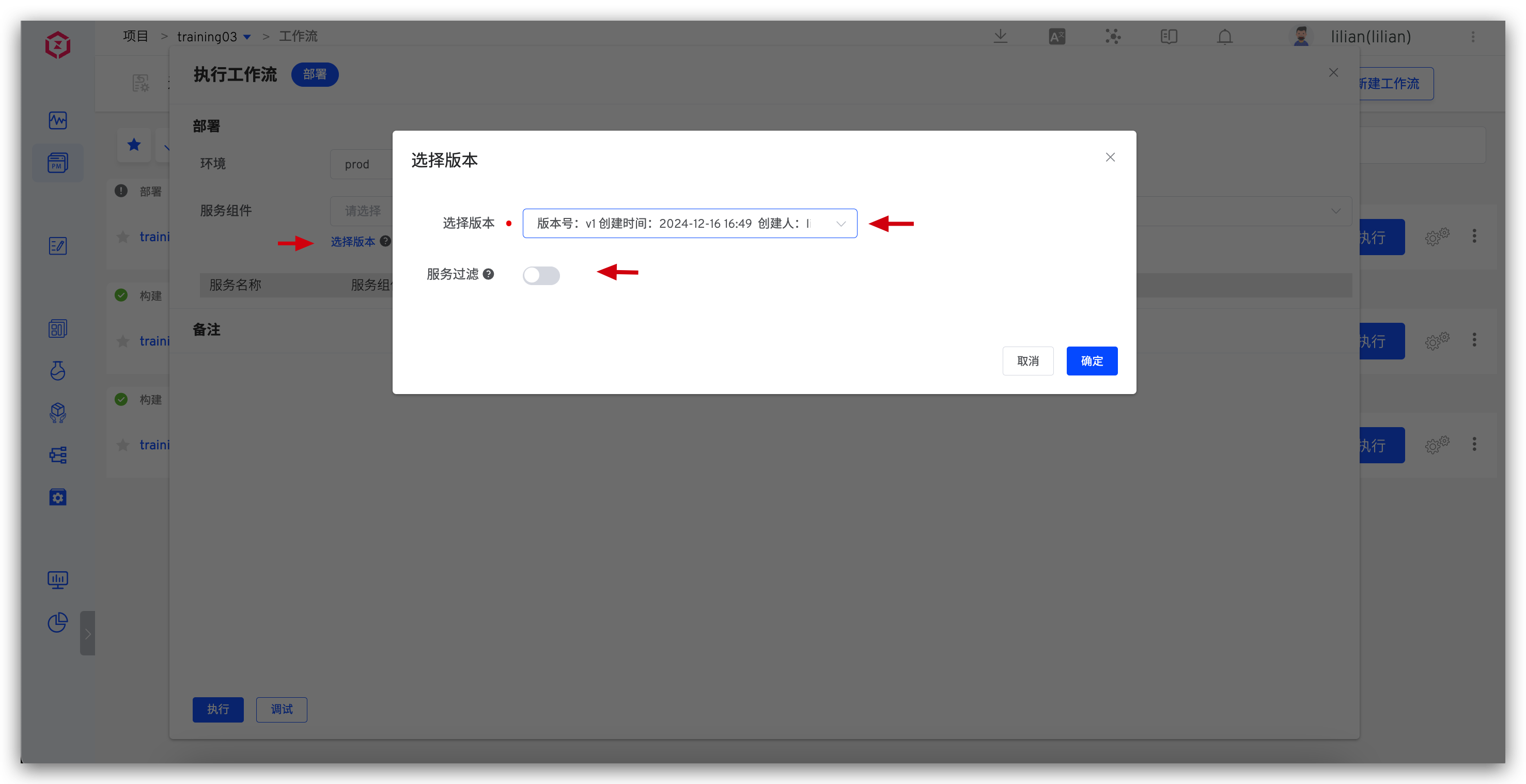Viewport: 1526px width, 784px height.
Task: Open first workflow's three-dot menu
Action: [1474, 236]
